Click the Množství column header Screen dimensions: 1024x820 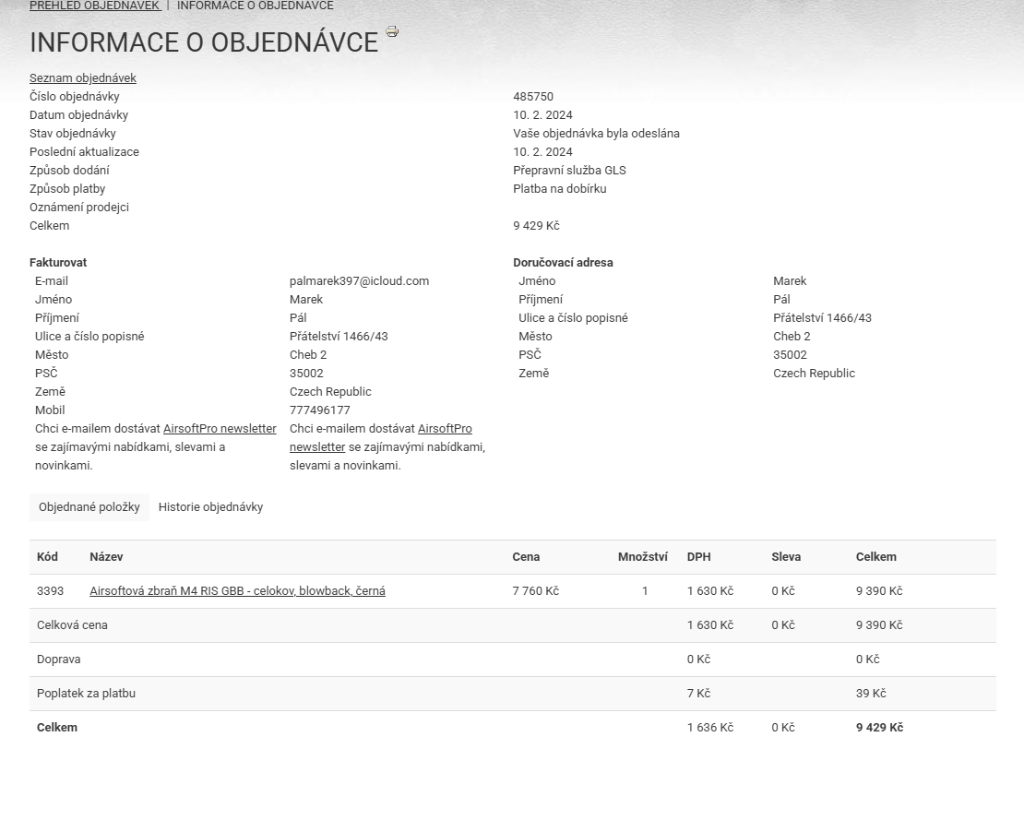point(642,557)
